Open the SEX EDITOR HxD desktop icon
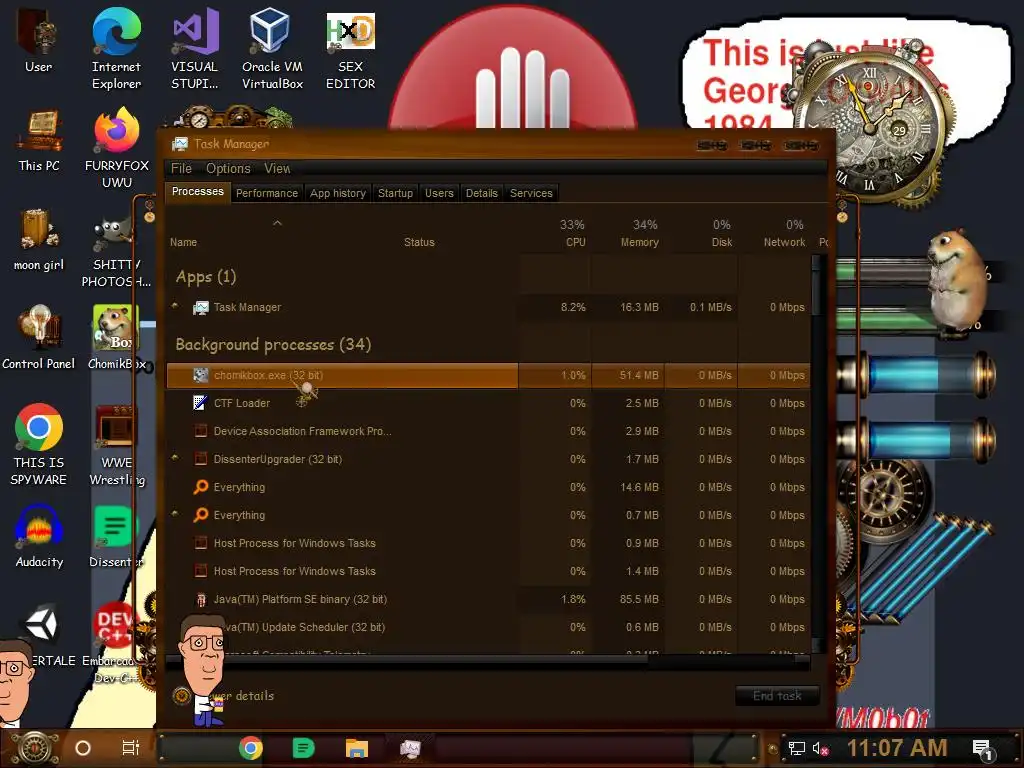Viewport: 1024px width, 768px height. [351, 48]
